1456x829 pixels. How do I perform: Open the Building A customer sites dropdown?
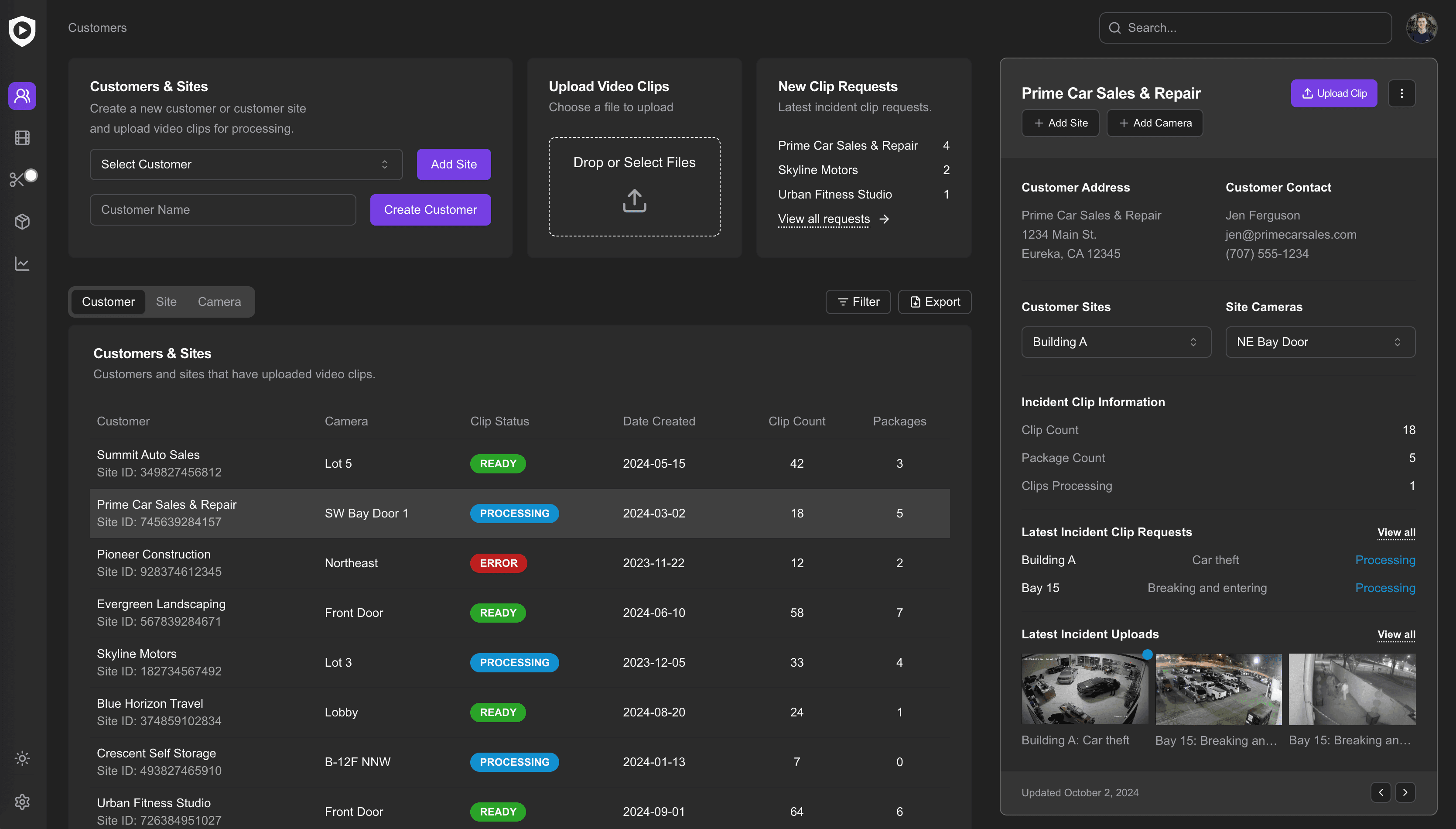[1116, 342]
